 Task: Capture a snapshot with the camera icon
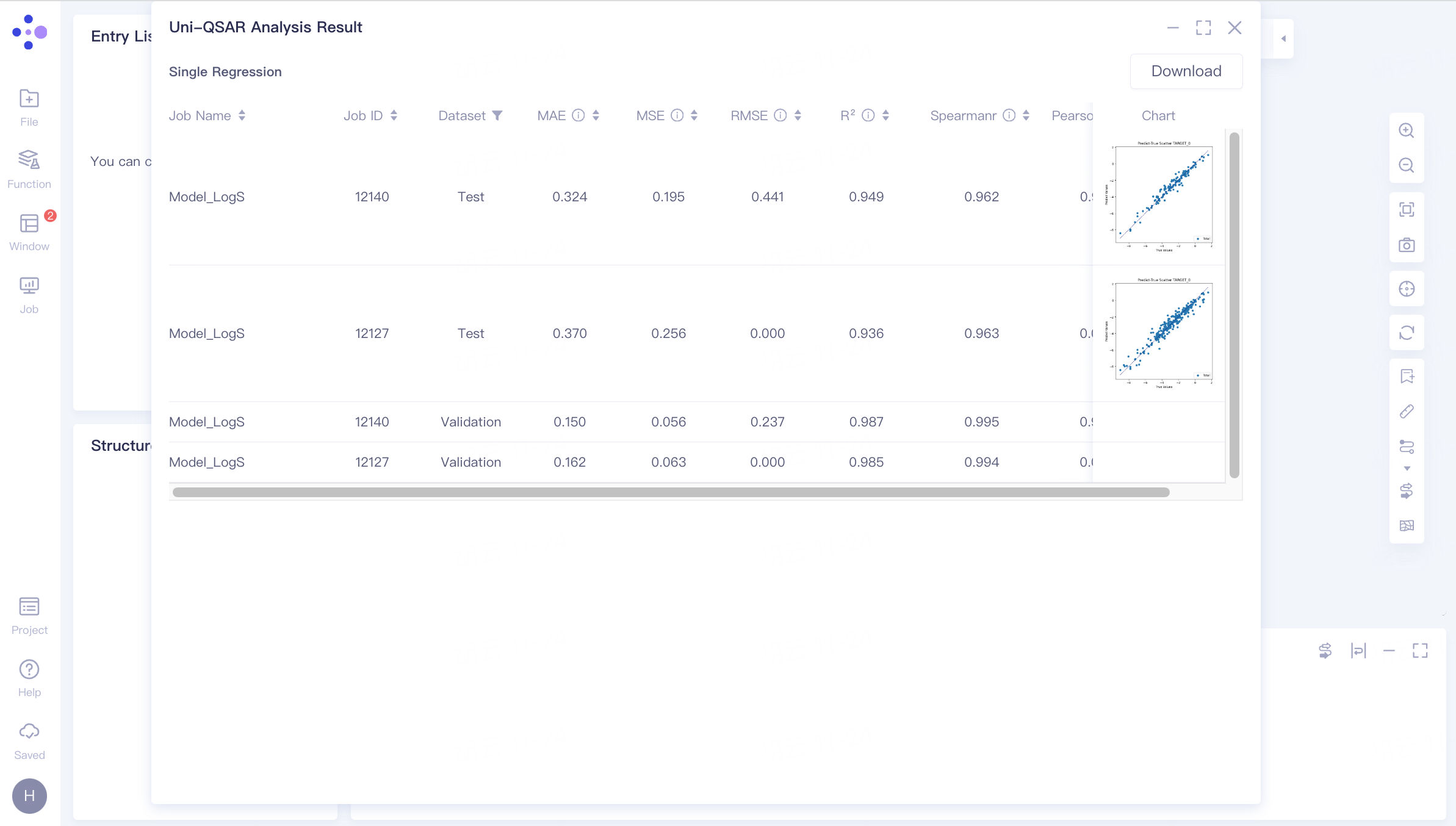tap(1407, 245)
